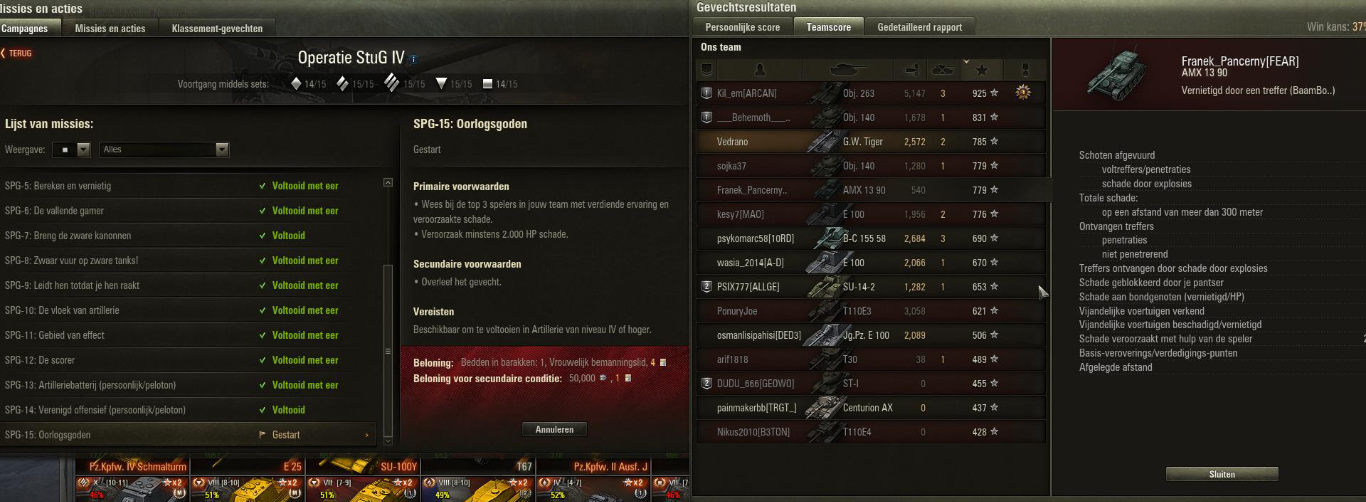Sort team list by medals column icon
1366x502 pixels.
tap(1023, 69)
